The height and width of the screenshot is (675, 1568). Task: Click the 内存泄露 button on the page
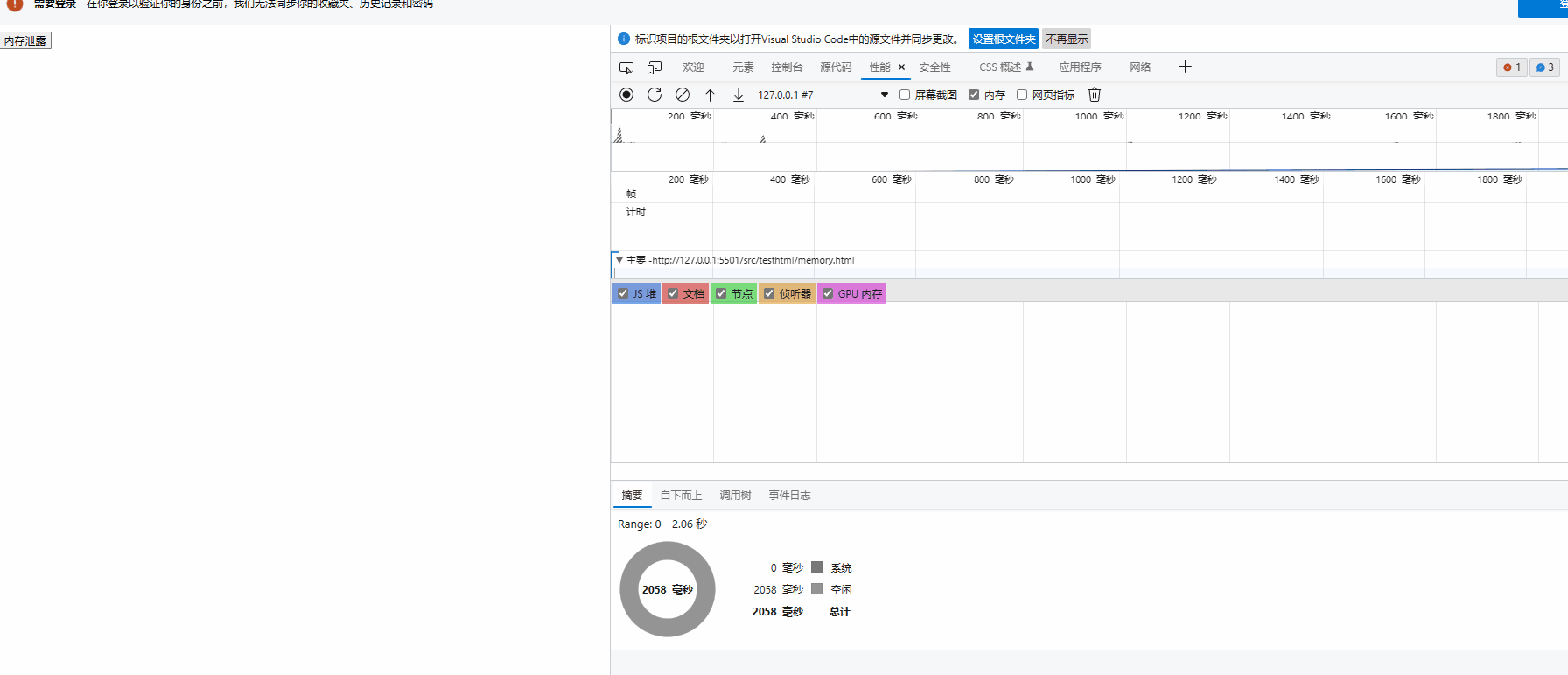pyautogui.click(x=25, y=40)
